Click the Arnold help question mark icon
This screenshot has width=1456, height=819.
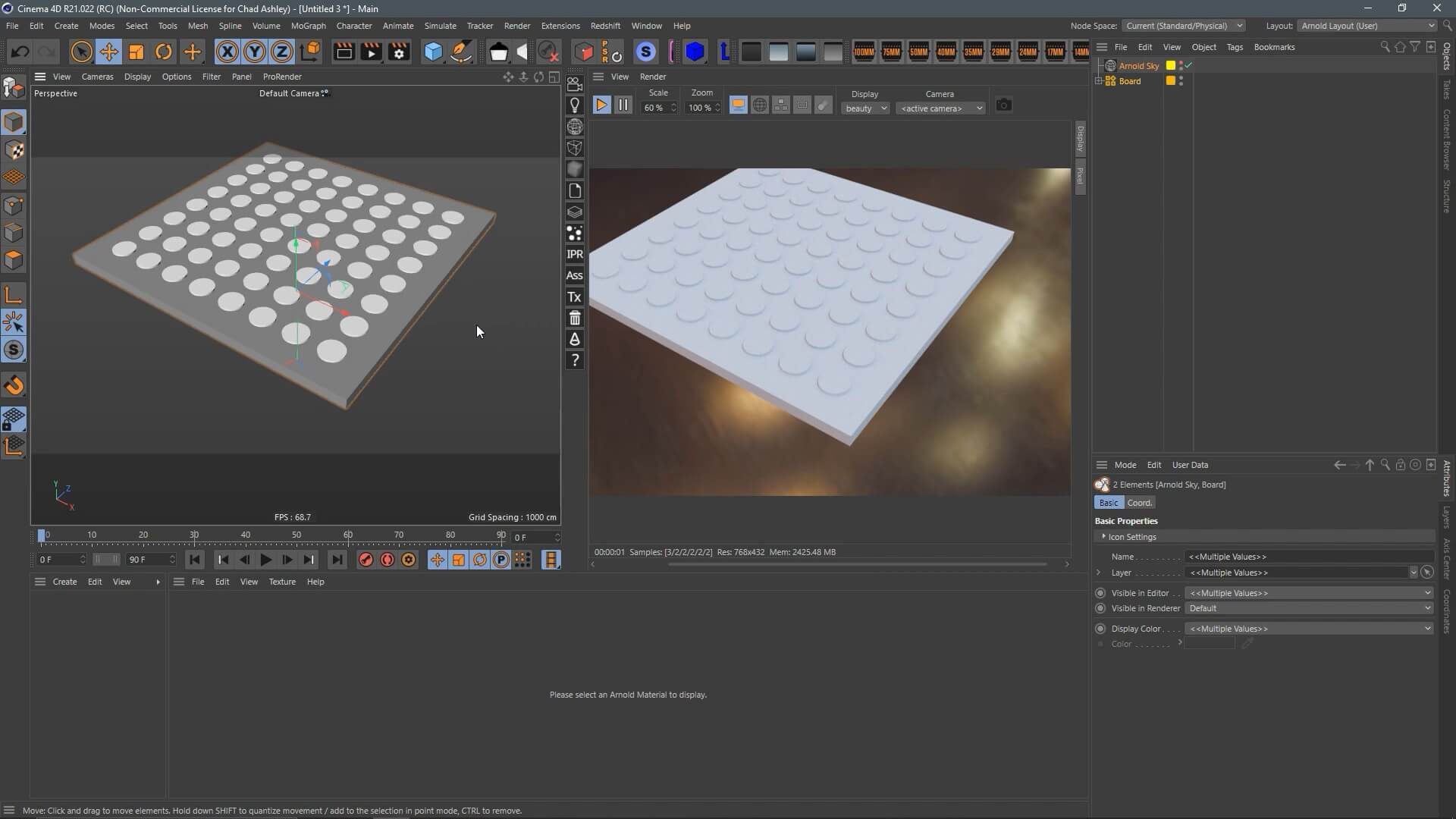(x=575, y=360)
